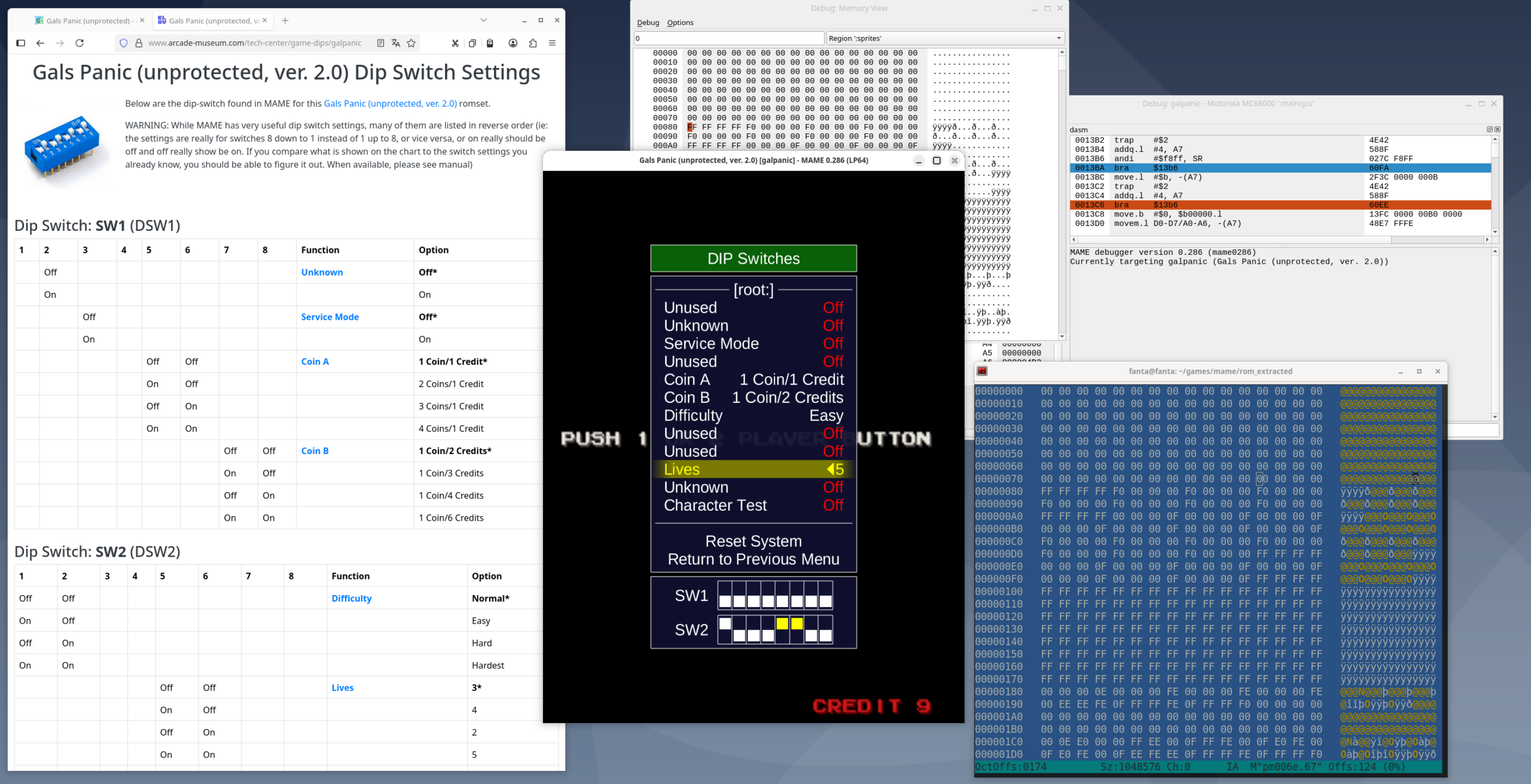Screen dimensions: 1531x784
Task: Click the Firefox account profile icon
Action: pyautogui.click(x=513, y=43)
